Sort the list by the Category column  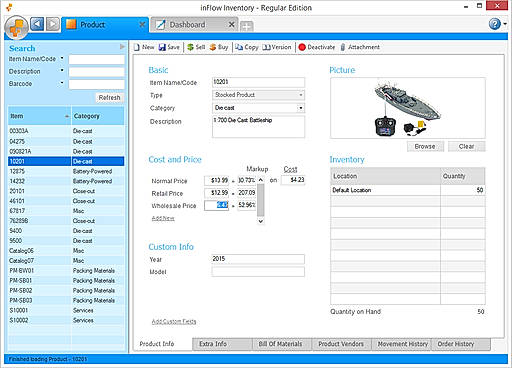coord(98,116)
